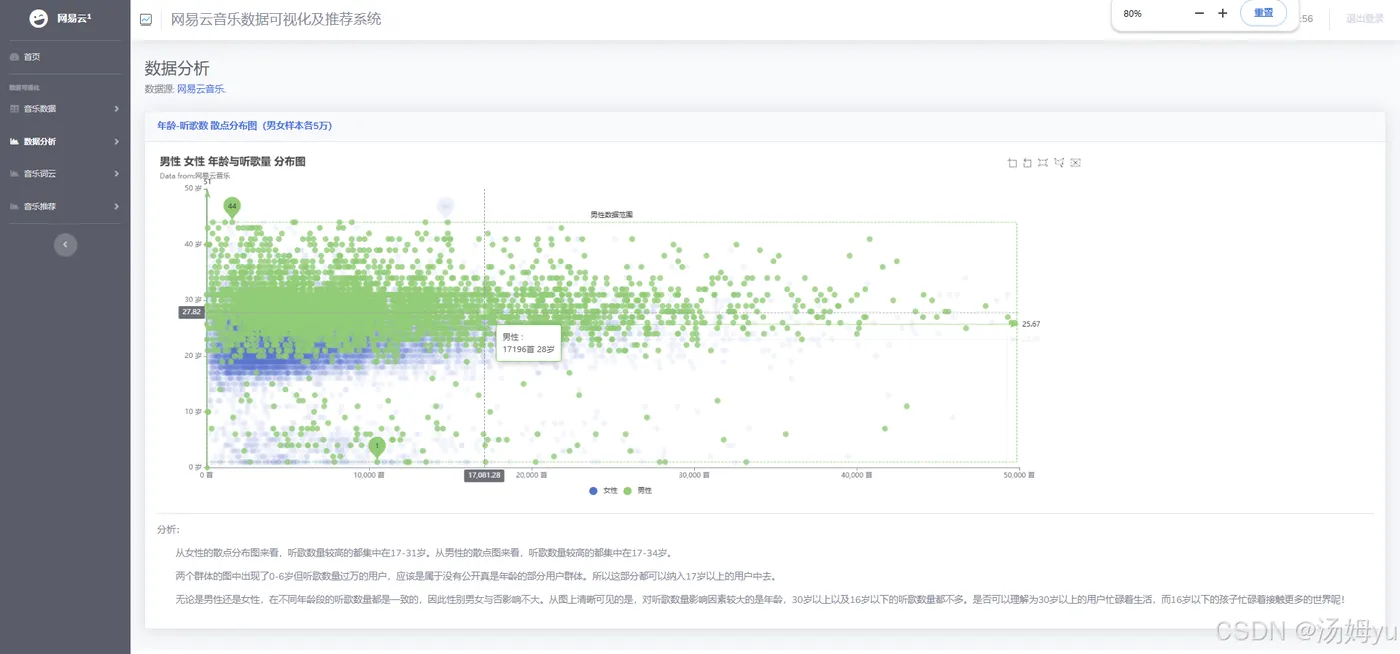Image resolution: width=1400 pixels, height=654 pixels.
Task: Click the 20,000 首 x-axis label
Action: (531, 475)
